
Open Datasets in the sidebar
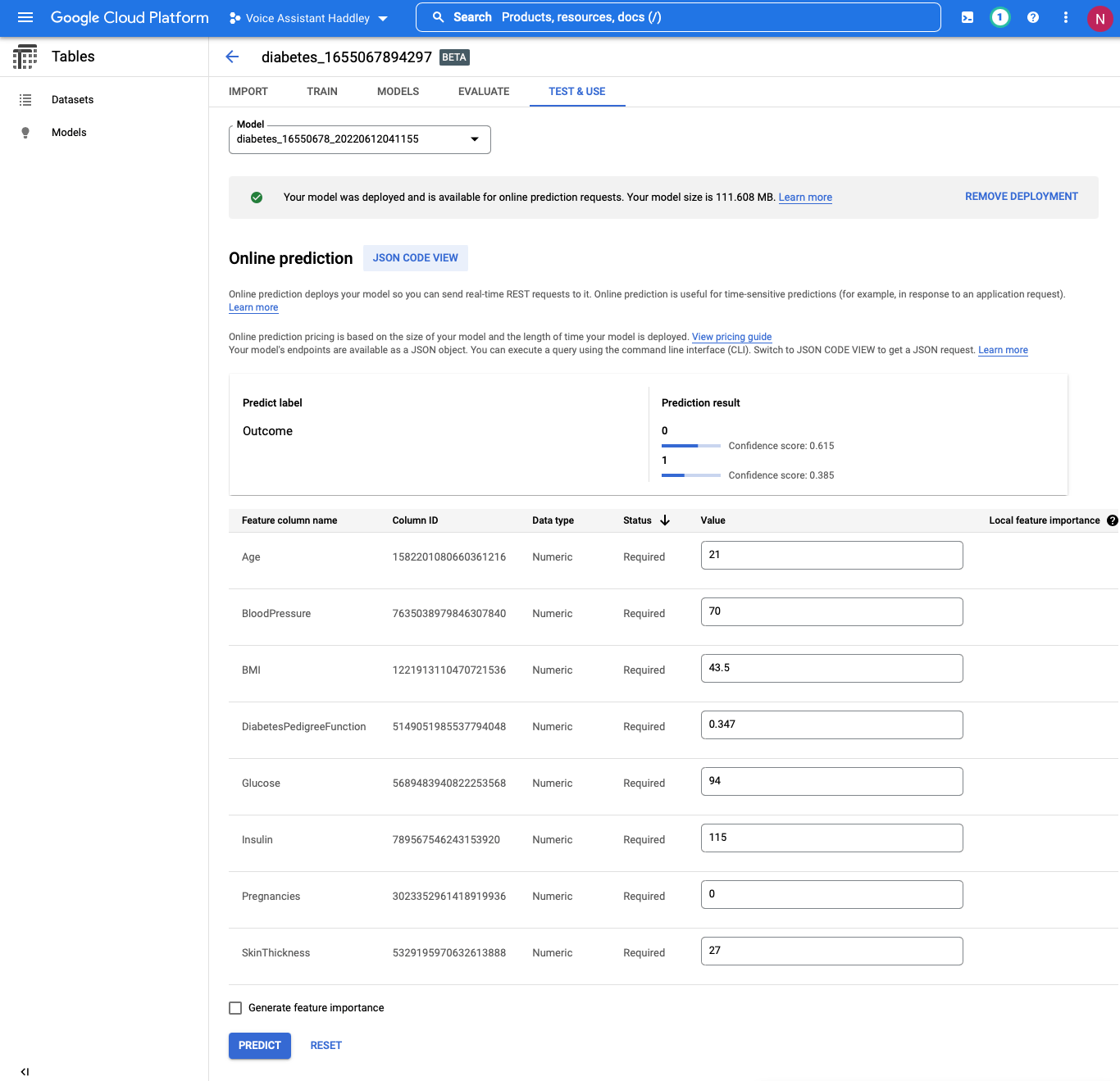[x=72, y=100]
